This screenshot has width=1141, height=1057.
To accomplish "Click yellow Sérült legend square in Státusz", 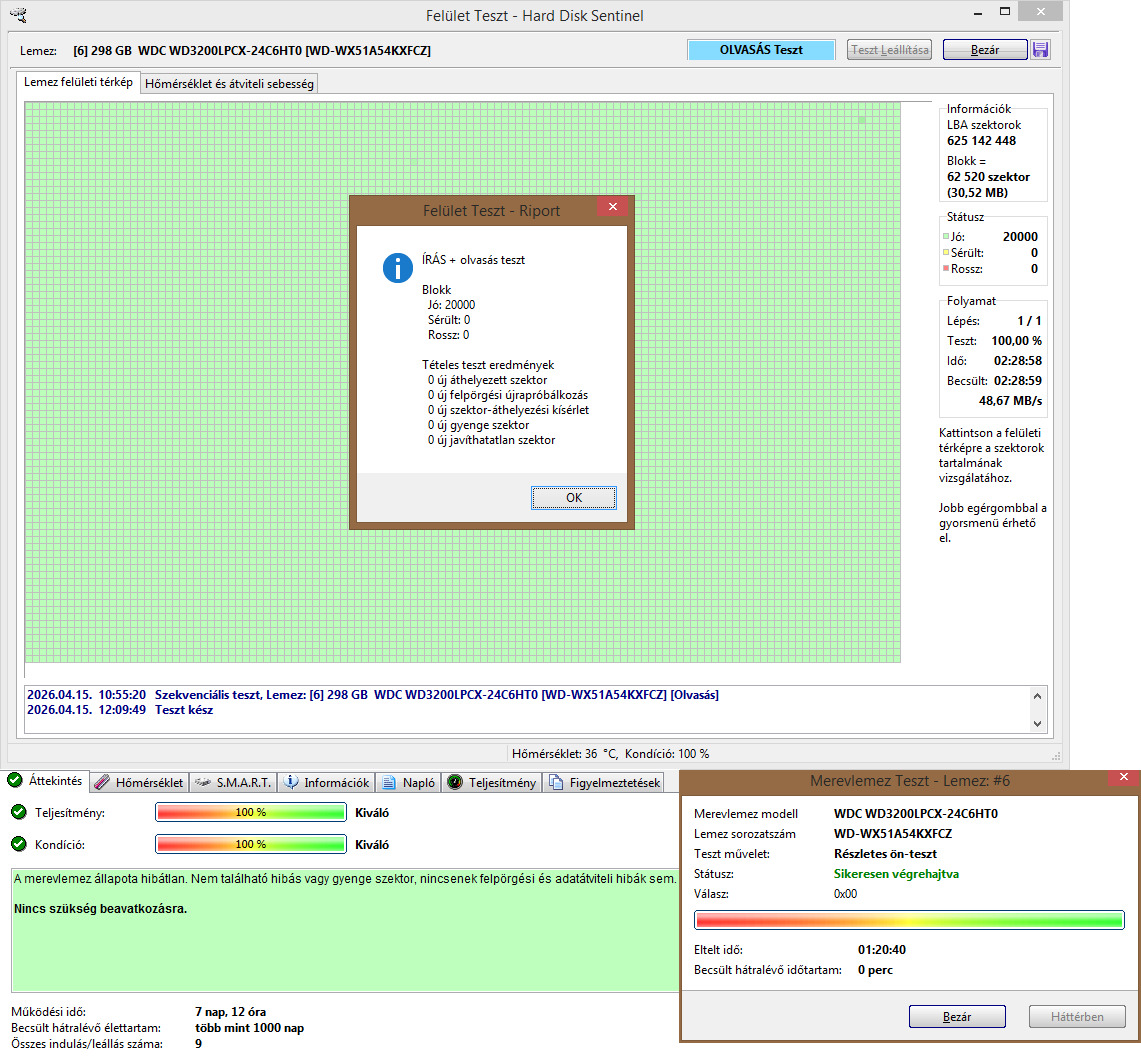I will 946,252.
